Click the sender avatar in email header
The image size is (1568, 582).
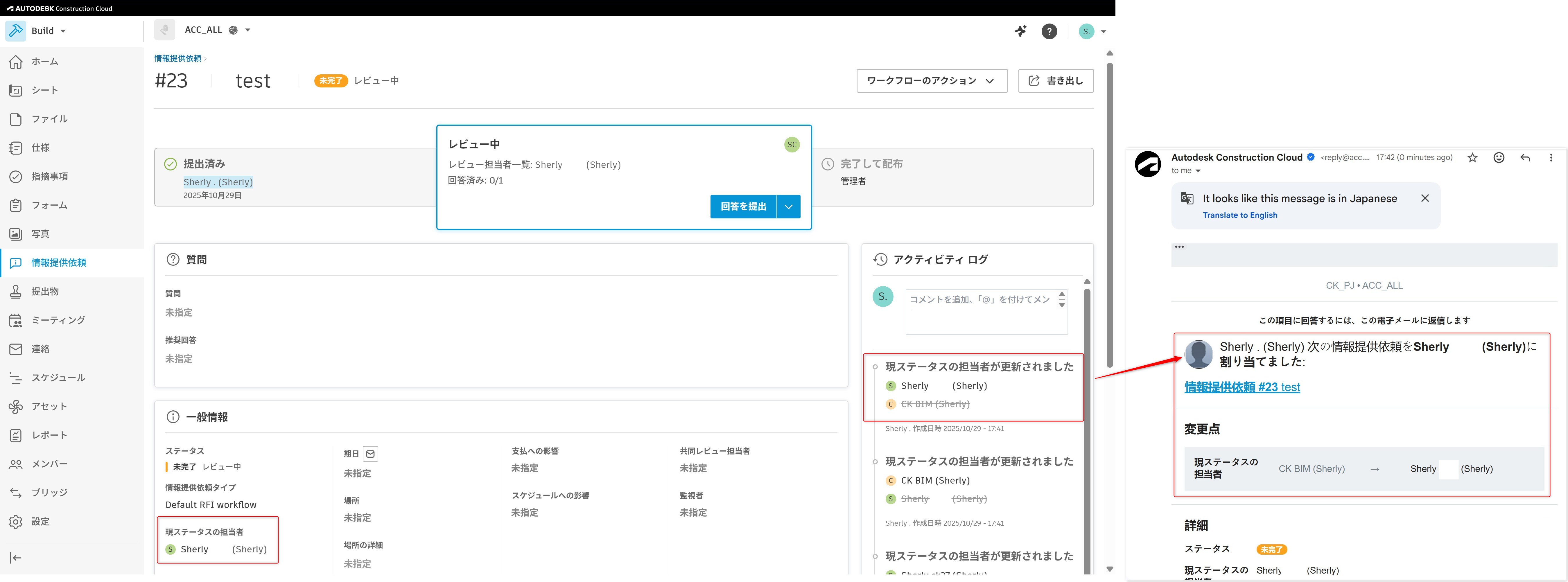coord(1147,164)
